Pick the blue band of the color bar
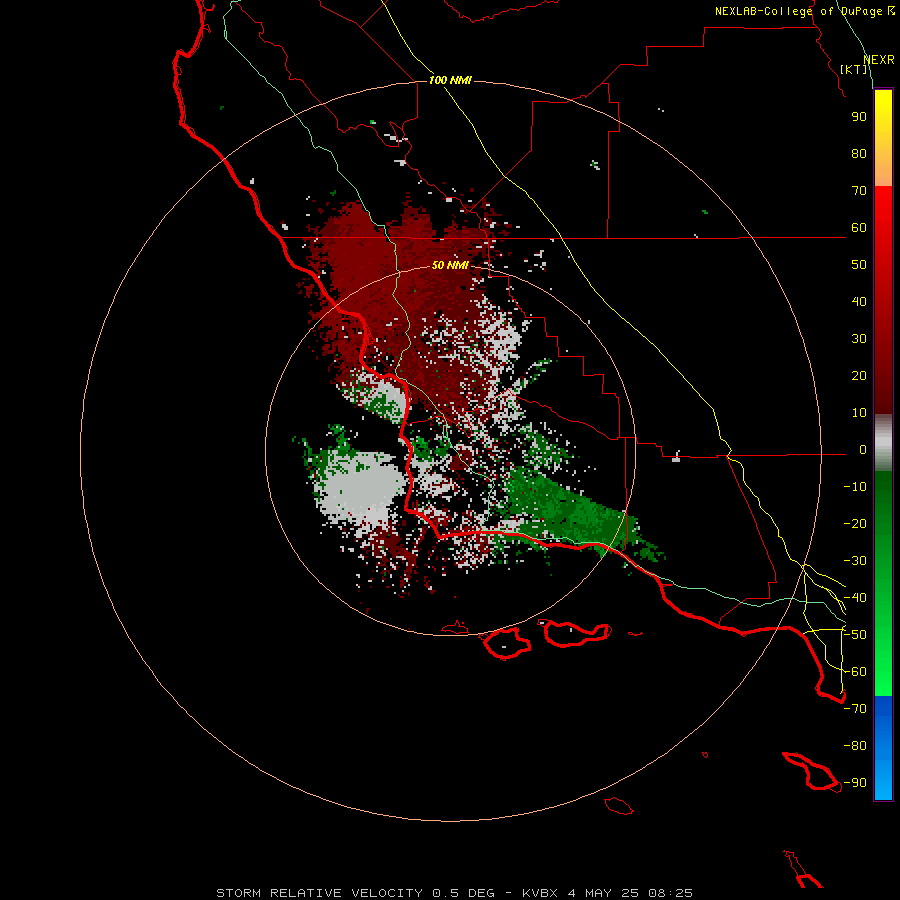The image size is (900, 900). point(883,748)
